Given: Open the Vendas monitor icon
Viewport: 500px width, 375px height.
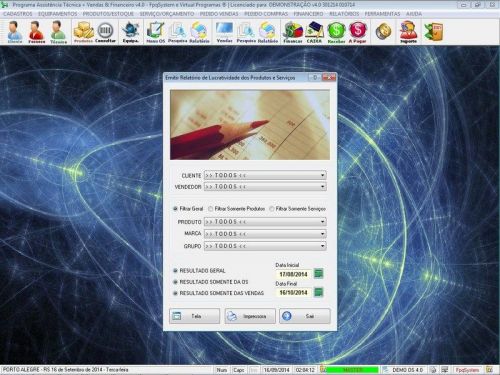Looking at the screenshot, I should 224,32.
